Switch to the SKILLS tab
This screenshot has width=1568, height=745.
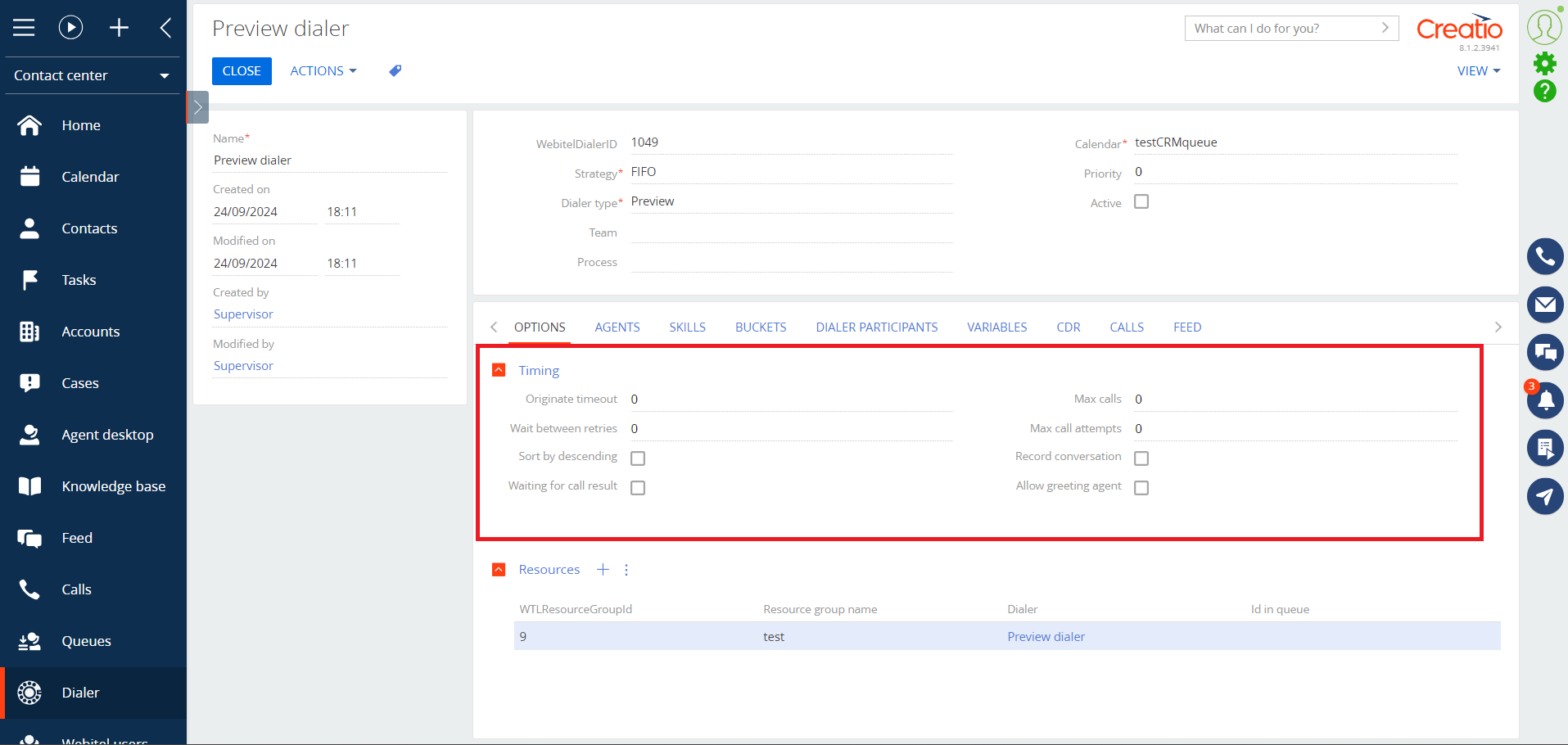pos(688,327)
